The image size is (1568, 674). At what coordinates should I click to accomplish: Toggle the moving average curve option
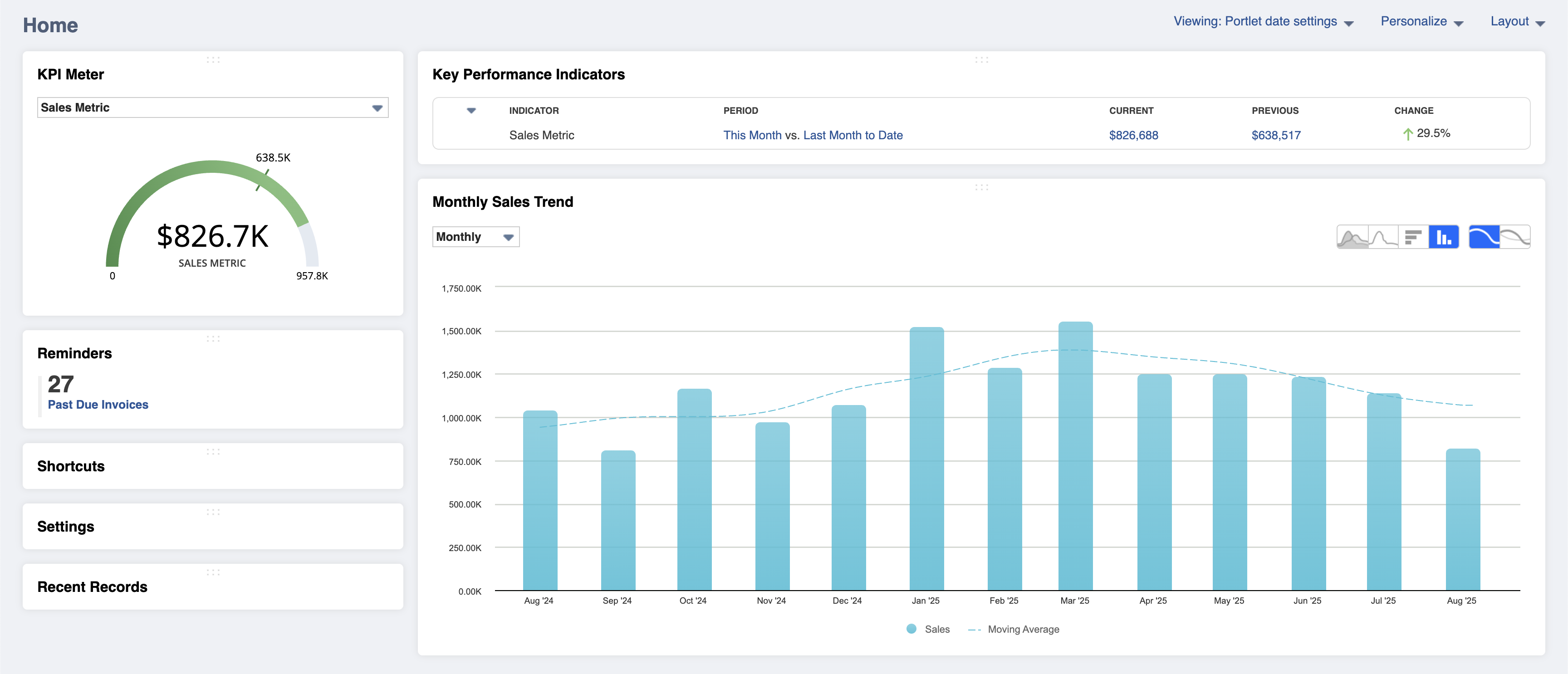1484,237
